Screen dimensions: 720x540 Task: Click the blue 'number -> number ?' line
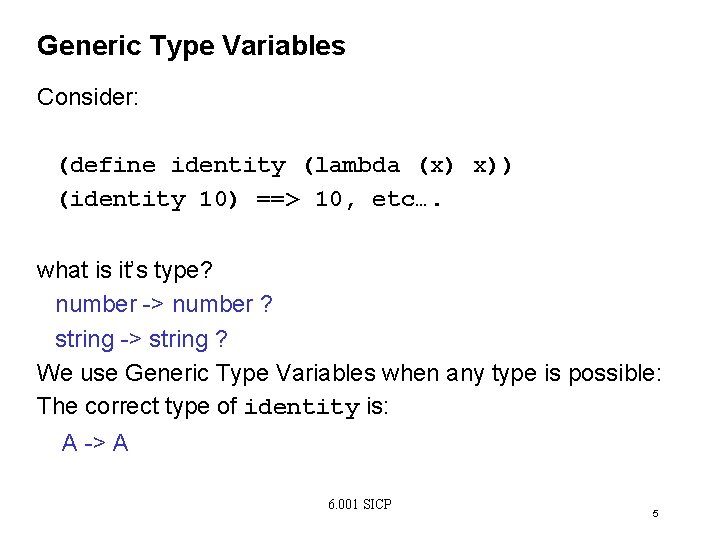pos(164,304)
